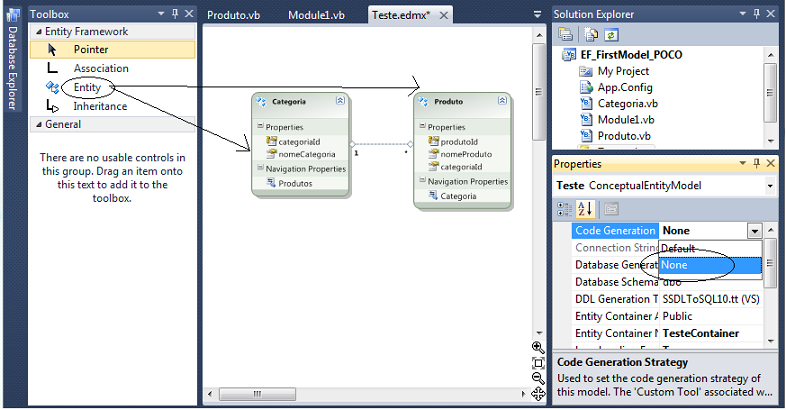786x410 pixels.
Task: Open the Teste ConceptualEntityModel object dropdown
Action: pyautogui.click(x=769, y=186)
